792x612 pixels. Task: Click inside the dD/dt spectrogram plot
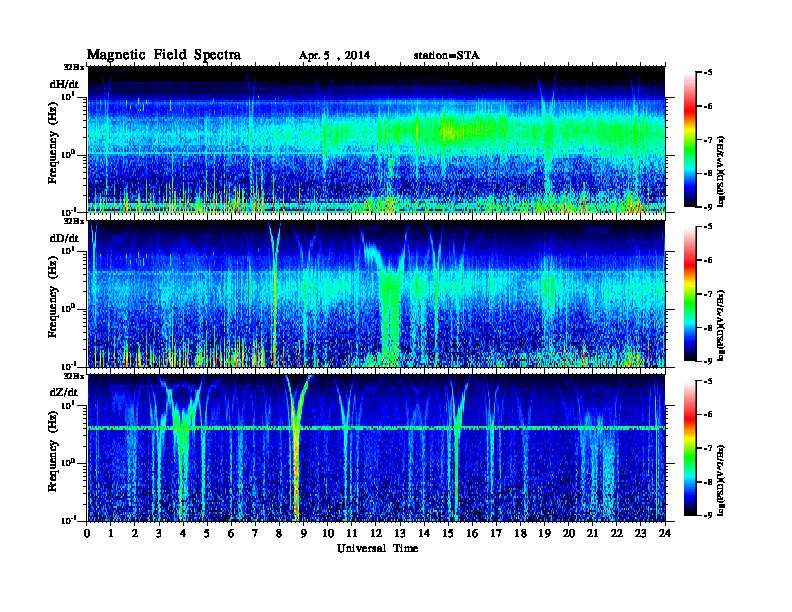coord(376,294)
